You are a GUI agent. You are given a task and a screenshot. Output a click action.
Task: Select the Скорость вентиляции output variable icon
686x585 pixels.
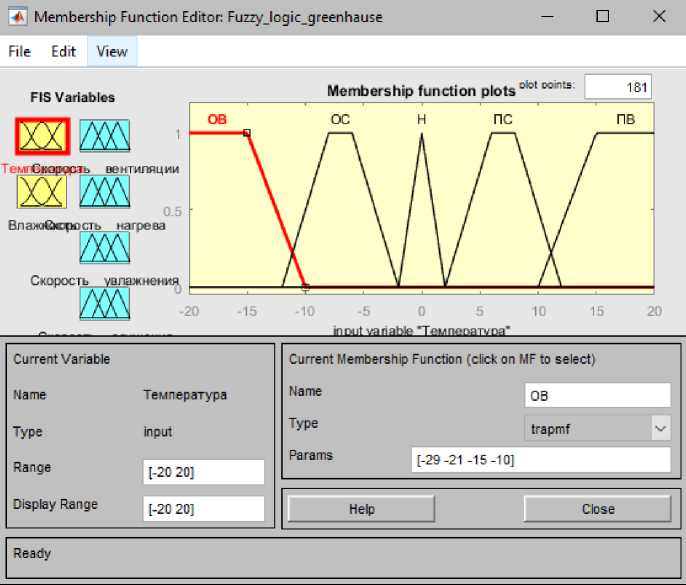[105, 136]
